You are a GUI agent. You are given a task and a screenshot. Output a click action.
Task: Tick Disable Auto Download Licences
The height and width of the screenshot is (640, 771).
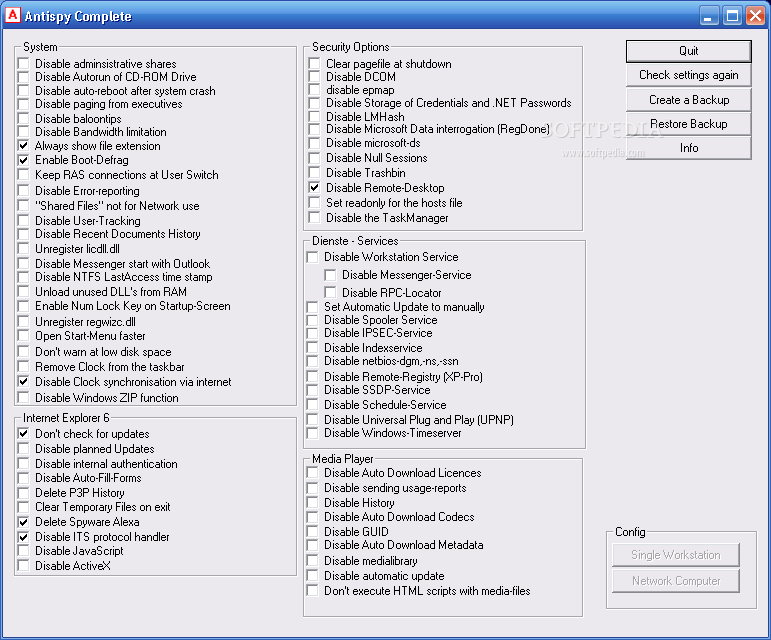(312, 472)
